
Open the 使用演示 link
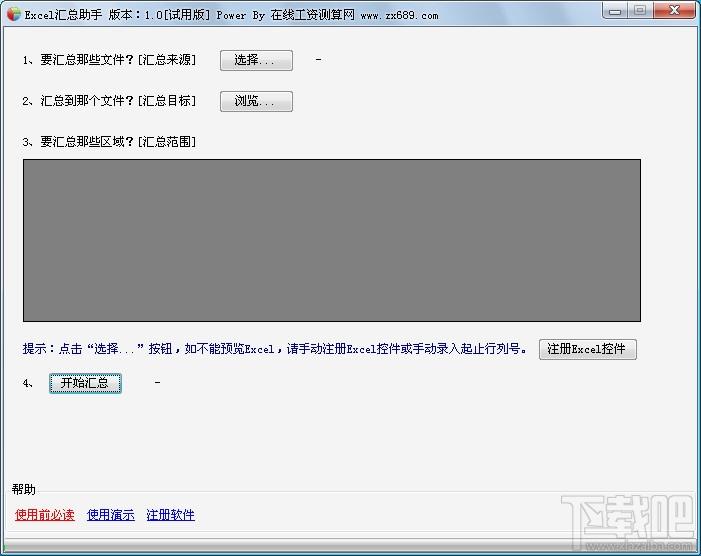pyautogui.click(x=110, y=515)
